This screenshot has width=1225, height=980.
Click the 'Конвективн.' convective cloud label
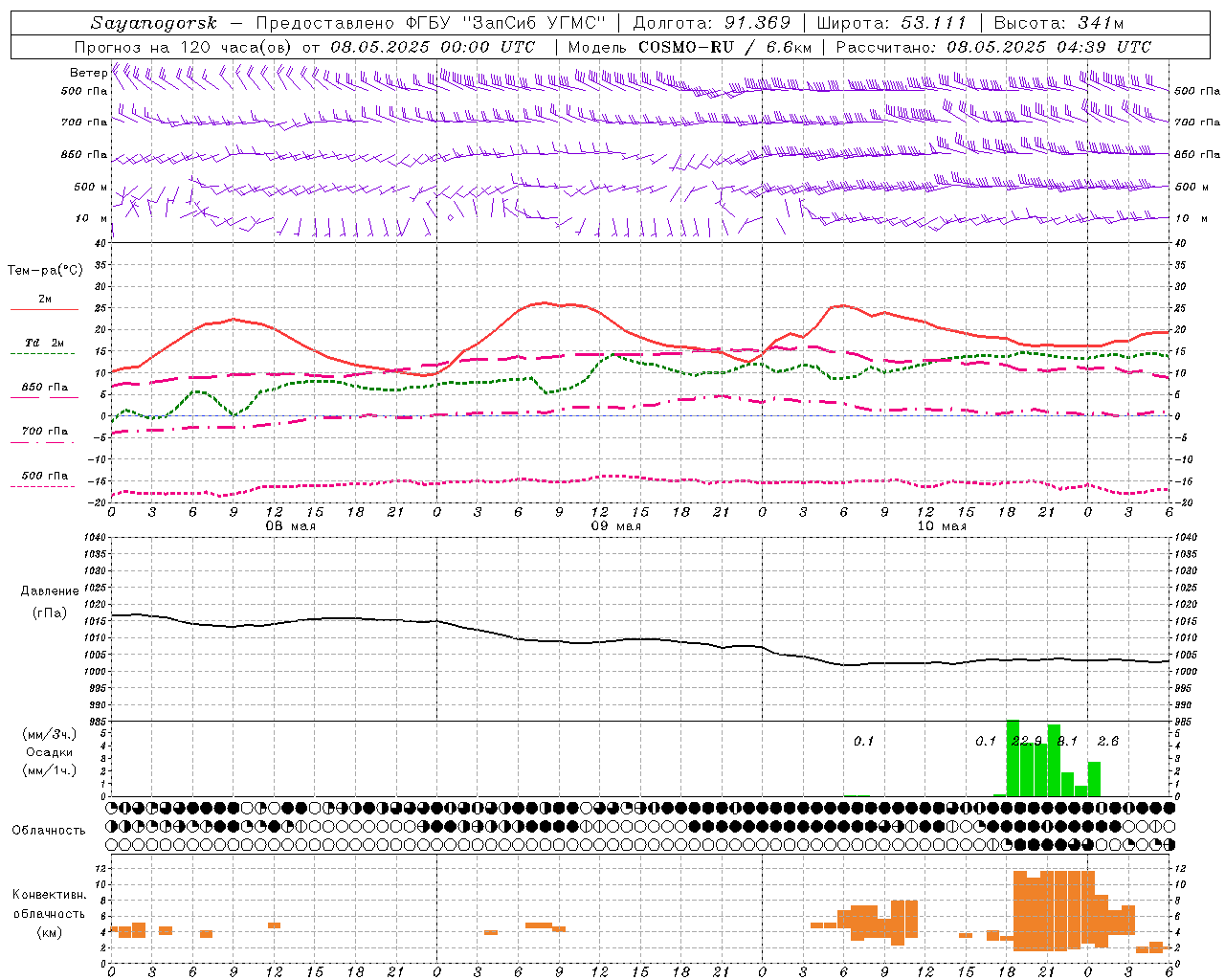pos(50,895)
